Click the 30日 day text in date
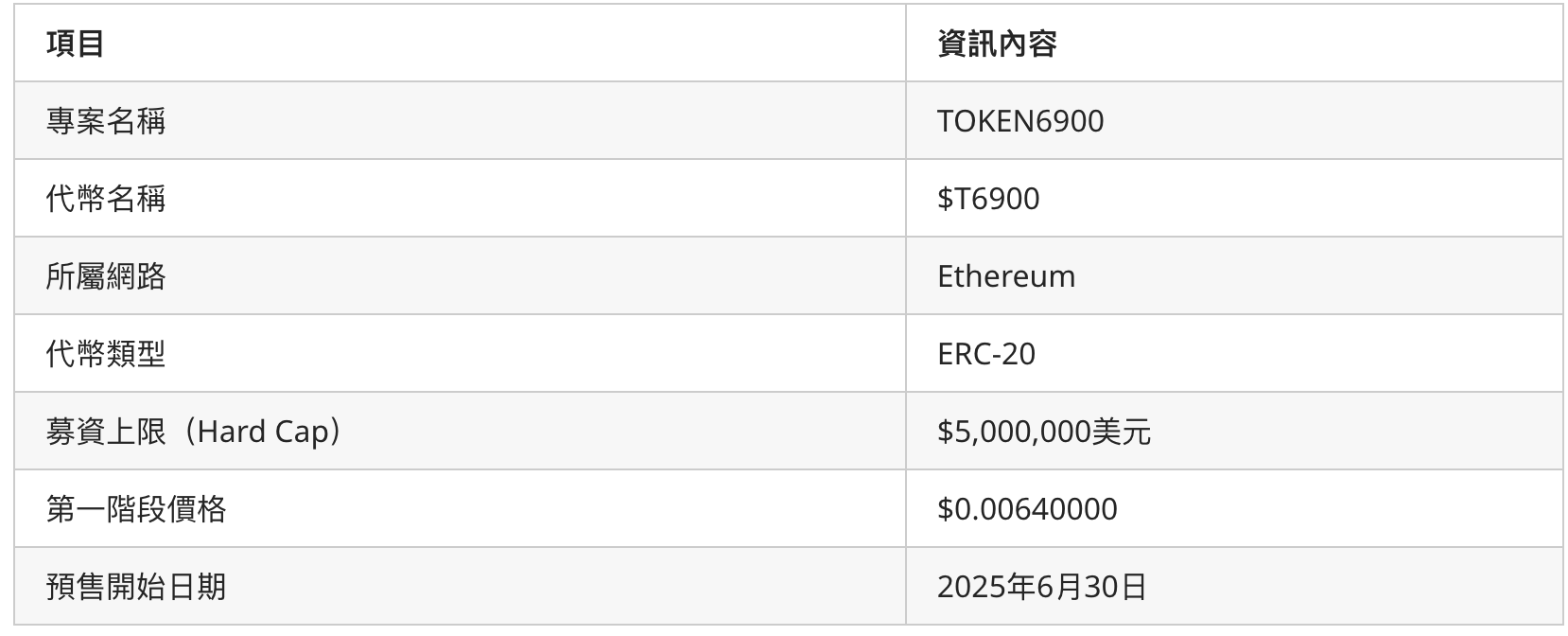 1115,587
